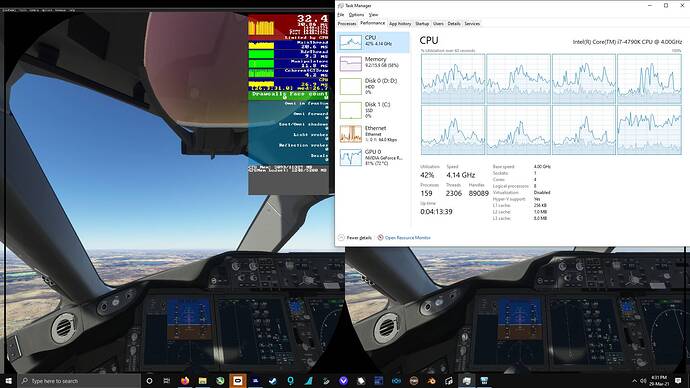Open the Task Manager taskbar button
The width and height of the screenshot is (690, 388).
466,381
